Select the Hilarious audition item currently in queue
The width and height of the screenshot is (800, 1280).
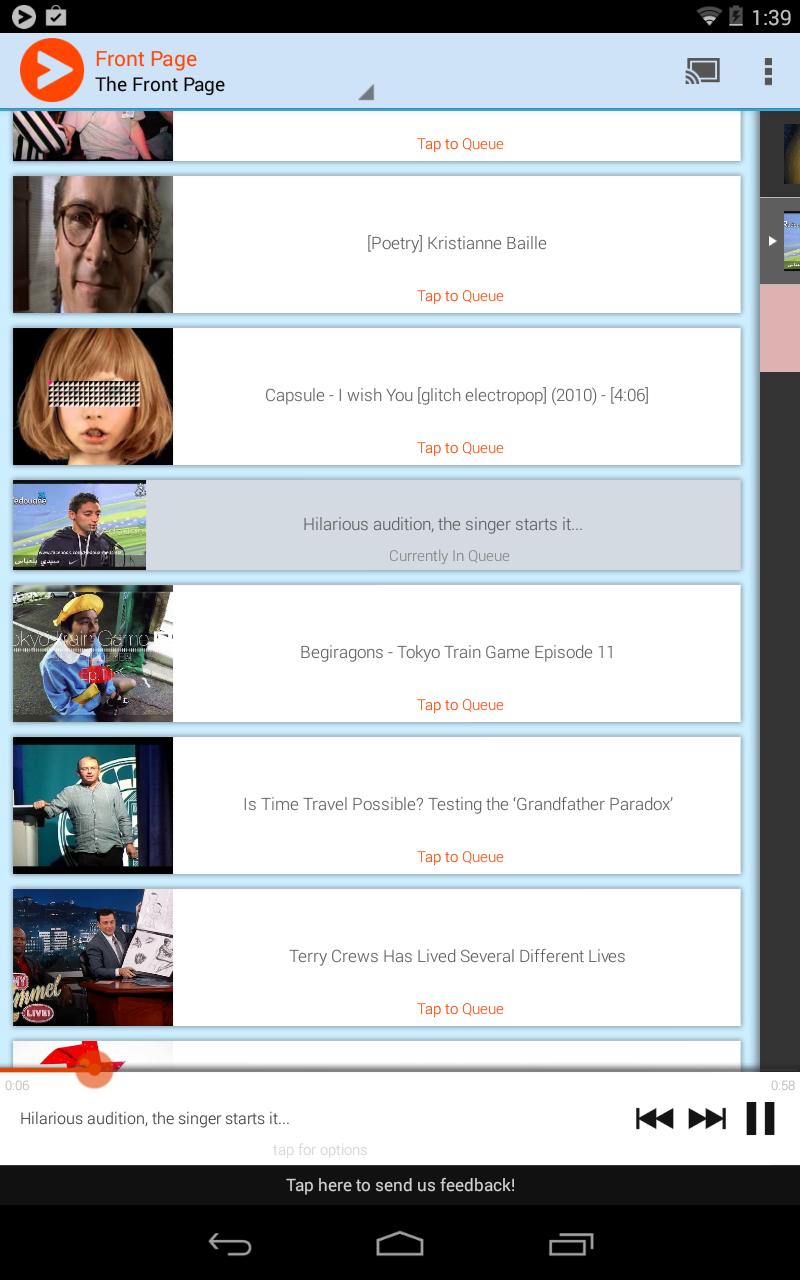[x=443, y=526]
